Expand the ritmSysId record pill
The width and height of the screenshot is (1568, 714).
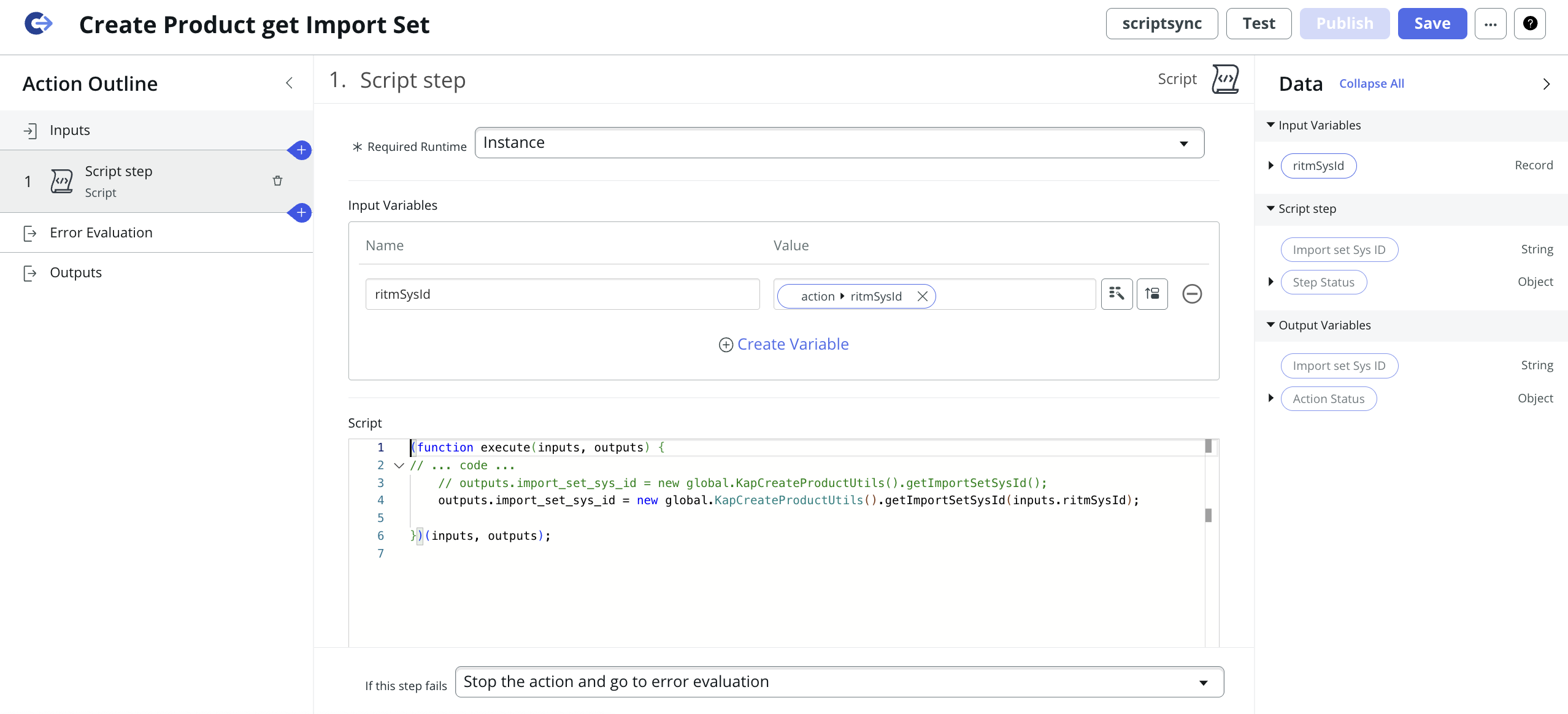click(x=1270, y=166)
